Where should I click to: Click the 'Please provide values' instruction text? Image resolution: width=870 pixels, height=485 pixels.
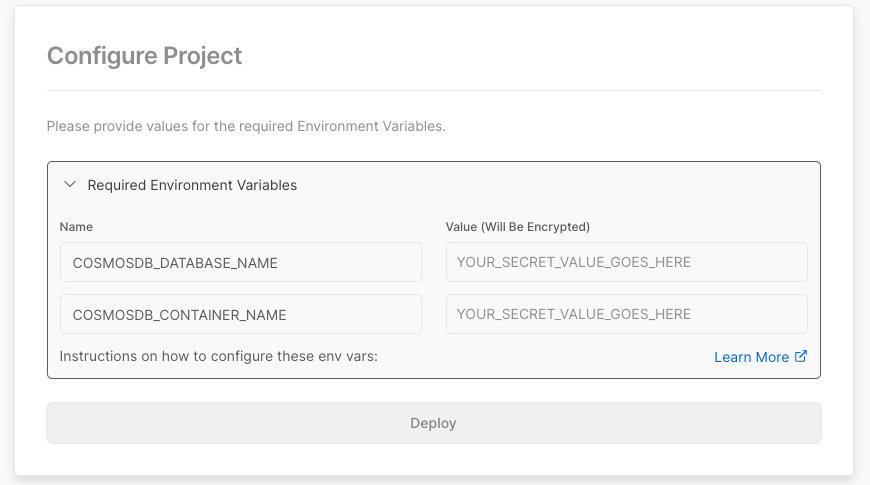[x=245, y=127]
